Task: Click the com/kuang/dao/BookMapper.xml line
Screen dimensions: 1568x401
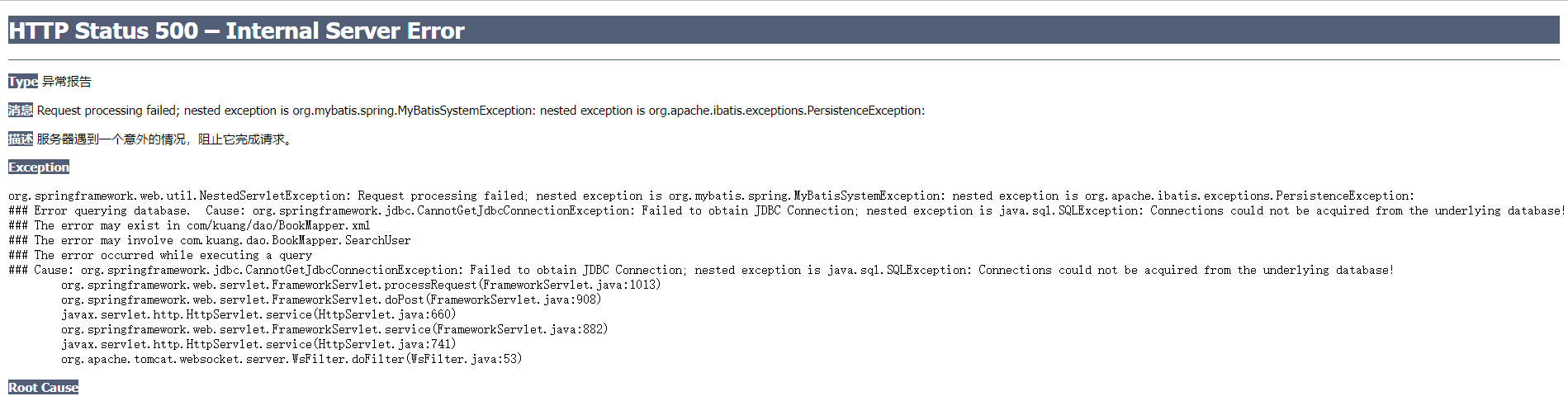Action: point(189,225)
